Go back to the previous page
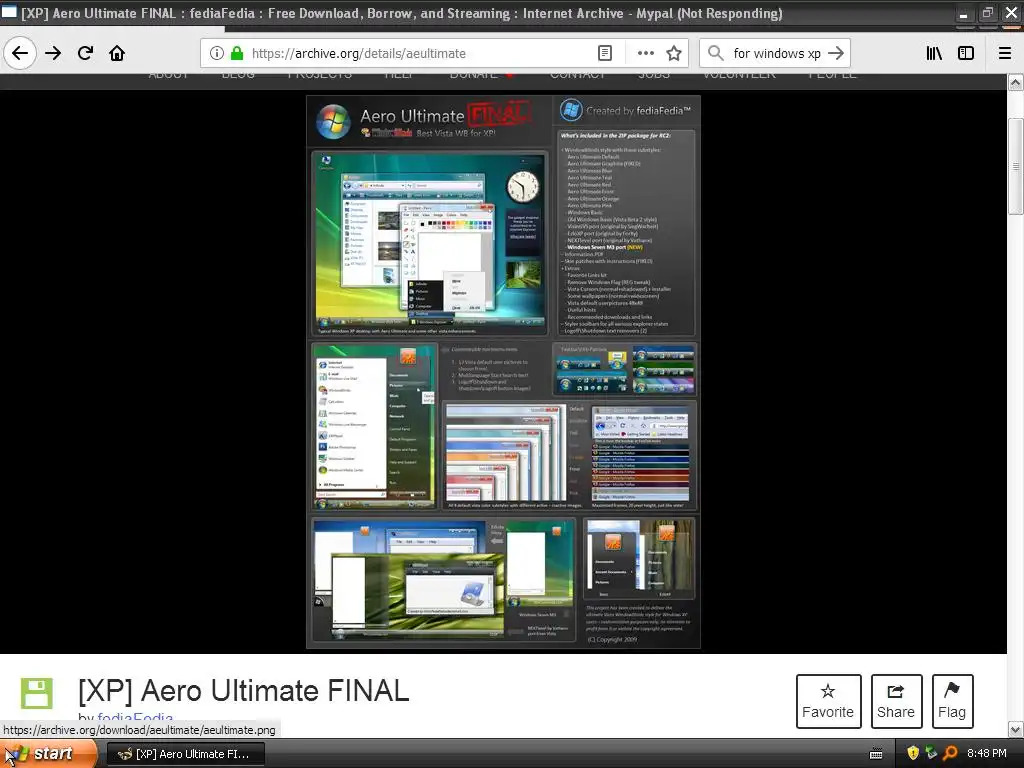The image size is (1024, 768). (x=20, y=53)
